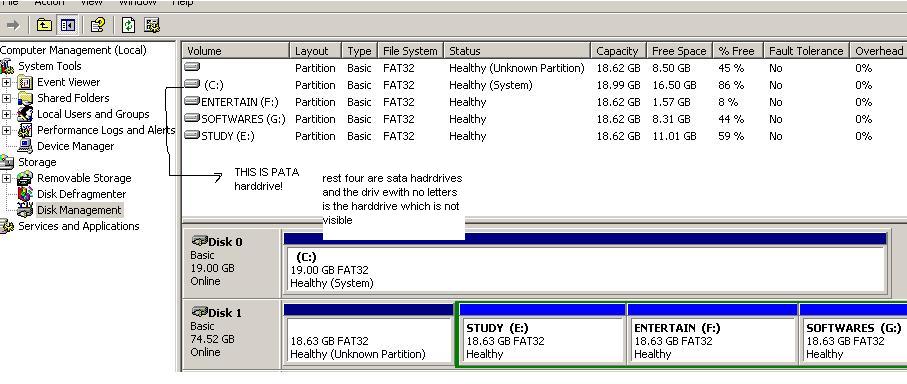Click the Disk 1 Basic 74.52 GB label
Viewport: 907px width, 384px height.
coord(231,333)
